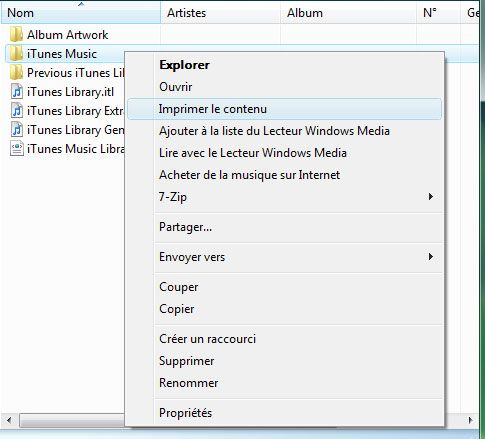Choose Ouvrir from the context menu
The height and width of the screenshot is (439, 485).
(285, 87)
